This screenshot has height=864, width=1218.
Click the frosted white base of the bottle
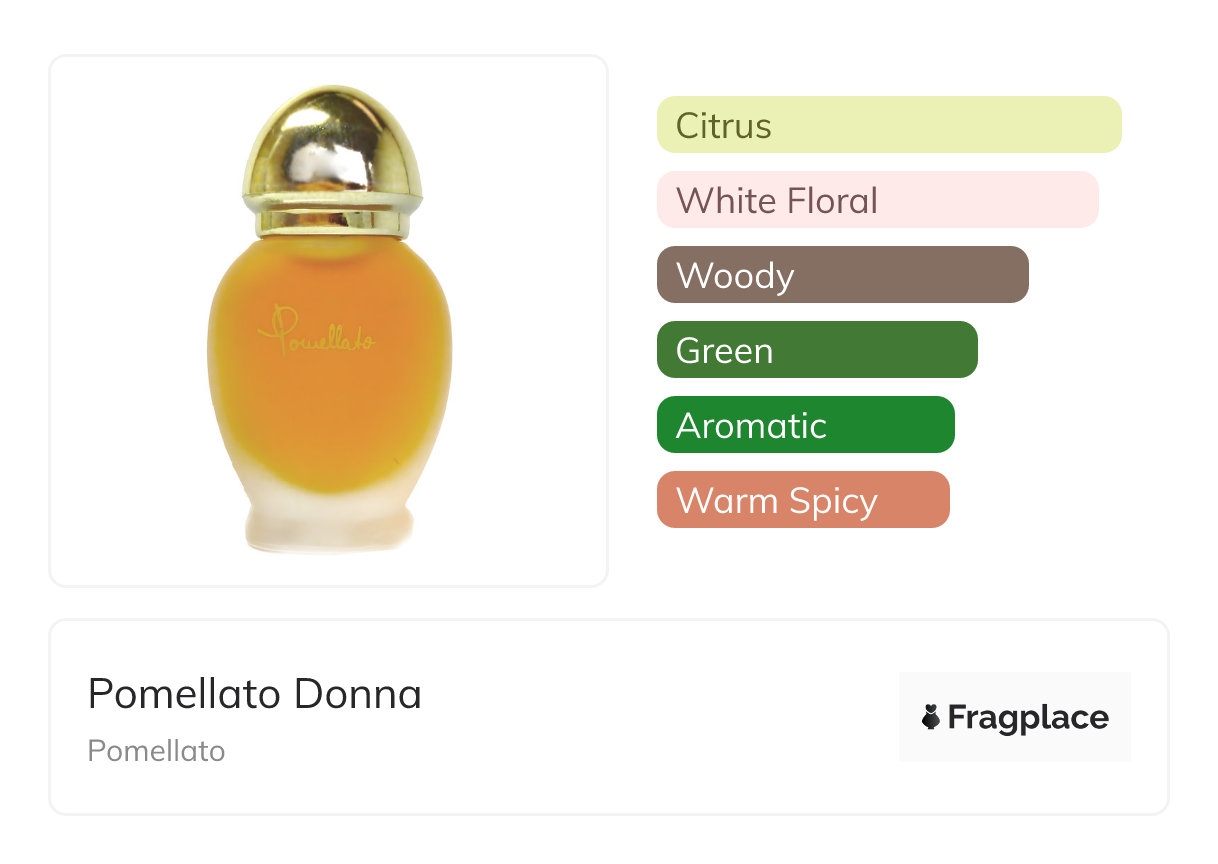coord(330,525)
